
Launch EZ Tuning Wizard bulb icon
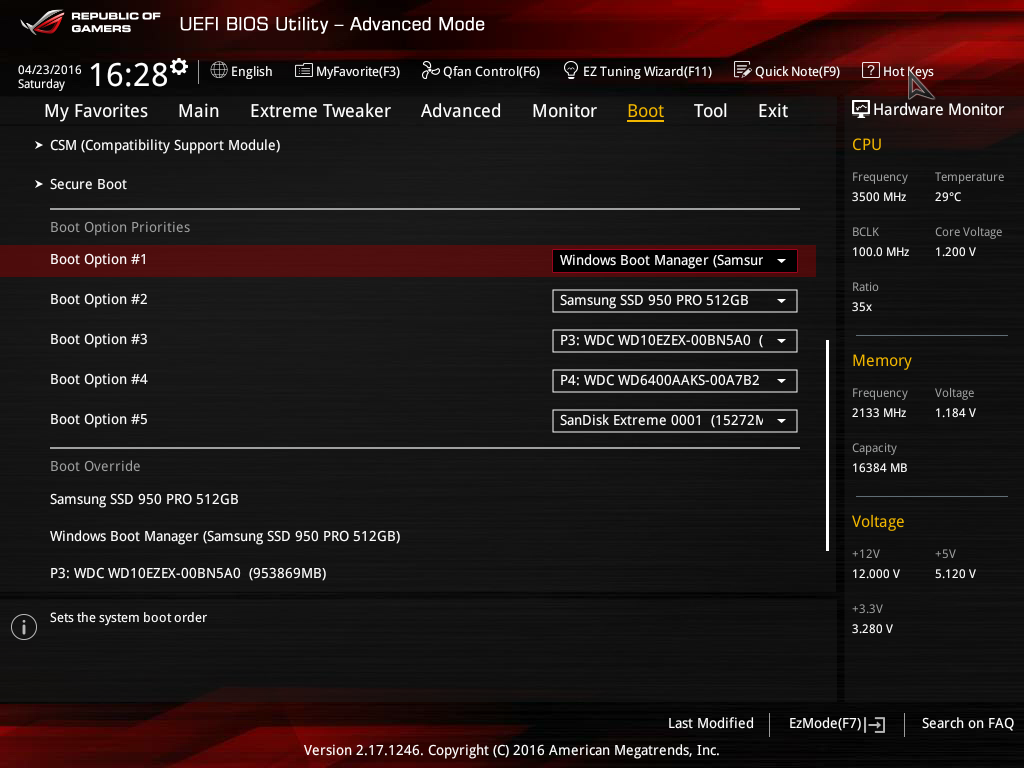coord(571,70)
